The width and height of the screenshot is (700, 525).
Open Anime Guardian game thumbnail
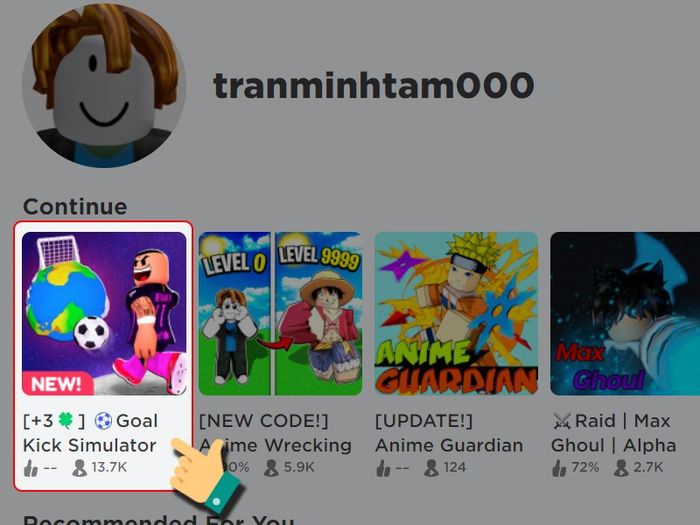pyautogui.click(x=456, y=313)
